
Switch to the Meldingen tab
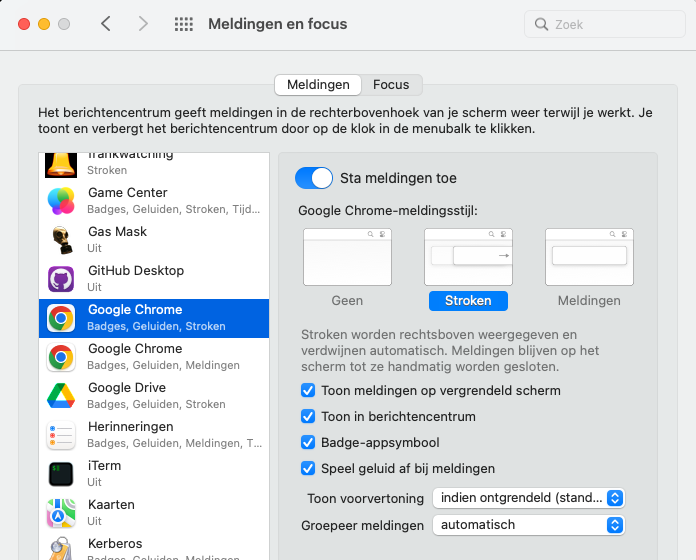[x=318, y=85]
